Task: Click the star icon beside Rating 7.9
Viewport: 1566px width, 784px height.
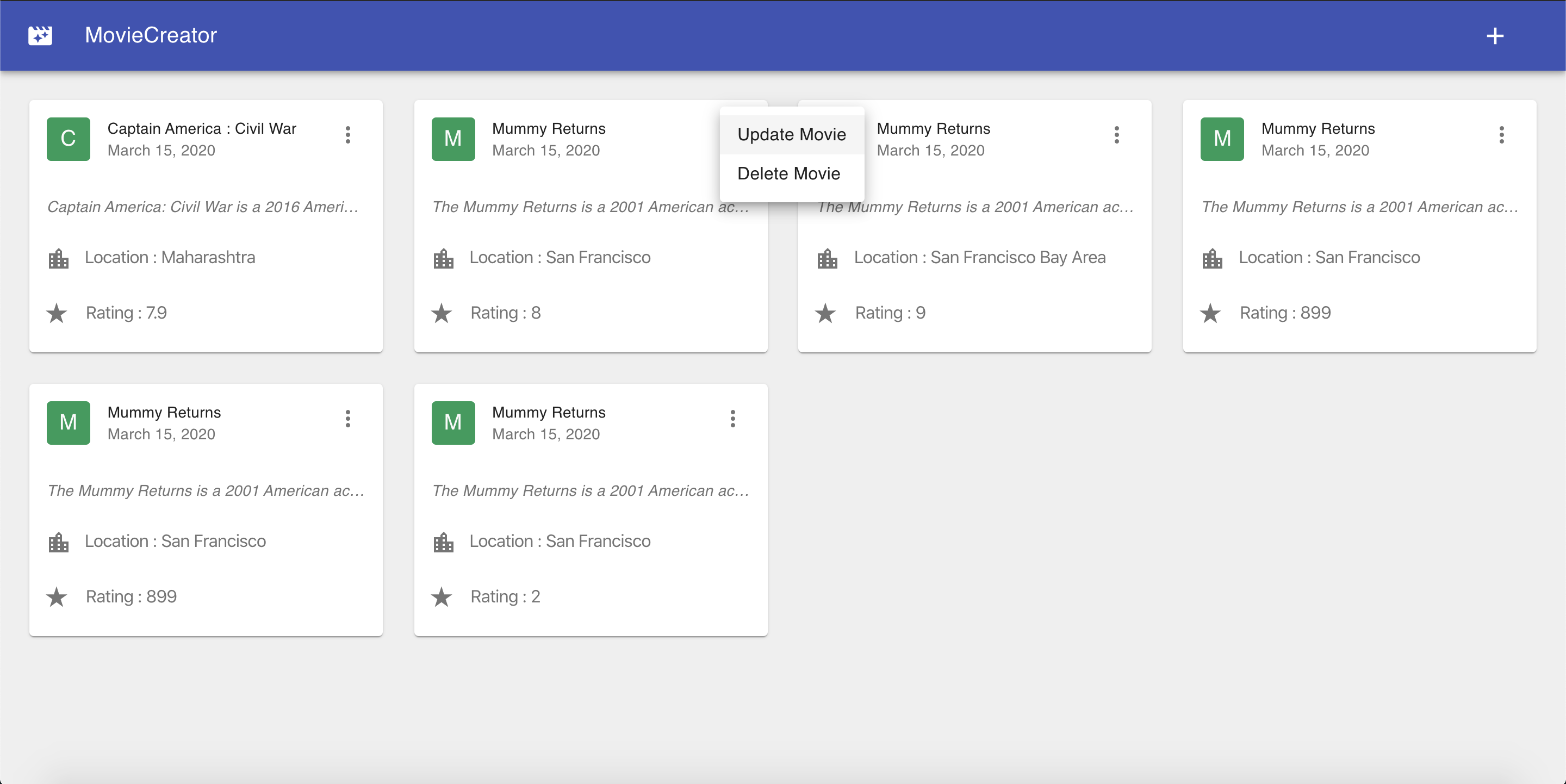Action: coord(57,314)
